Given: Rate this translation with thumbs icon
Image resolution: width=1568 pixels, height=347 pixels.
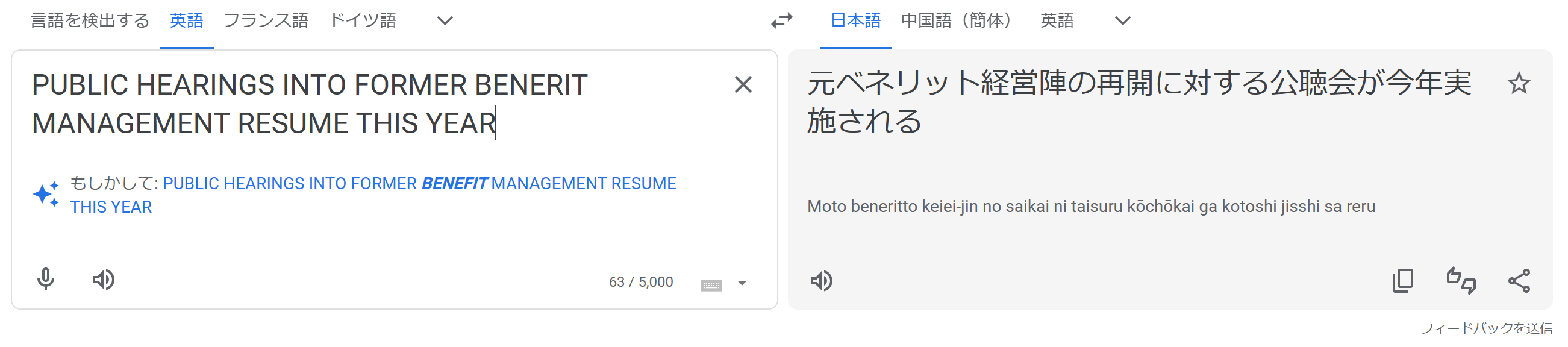Looking at the screenshot, I should [1461, 281].
